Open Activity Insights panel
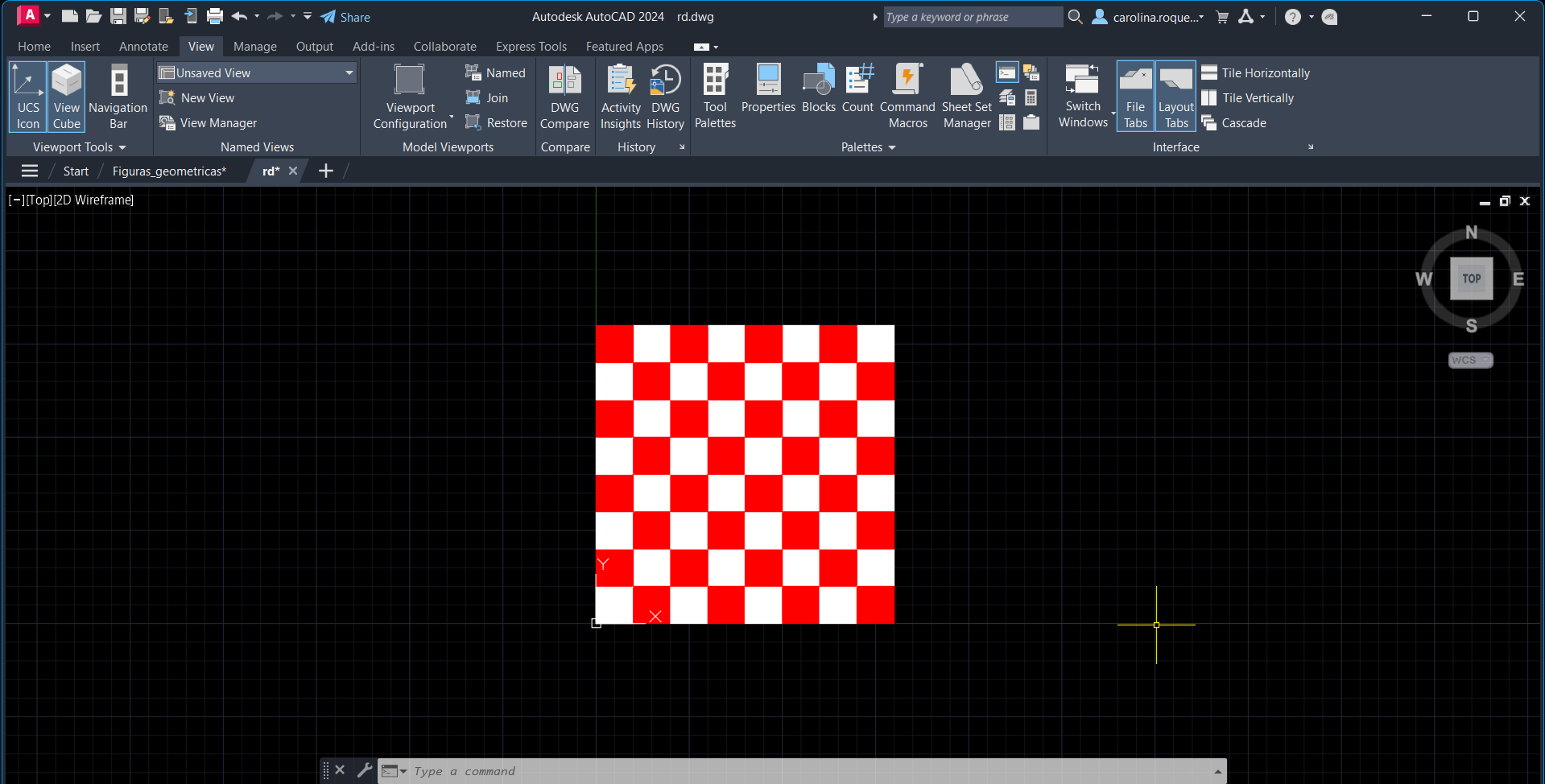Viewport: 1545px width, 784px height. pyautogui.click(x=621, y=97)
